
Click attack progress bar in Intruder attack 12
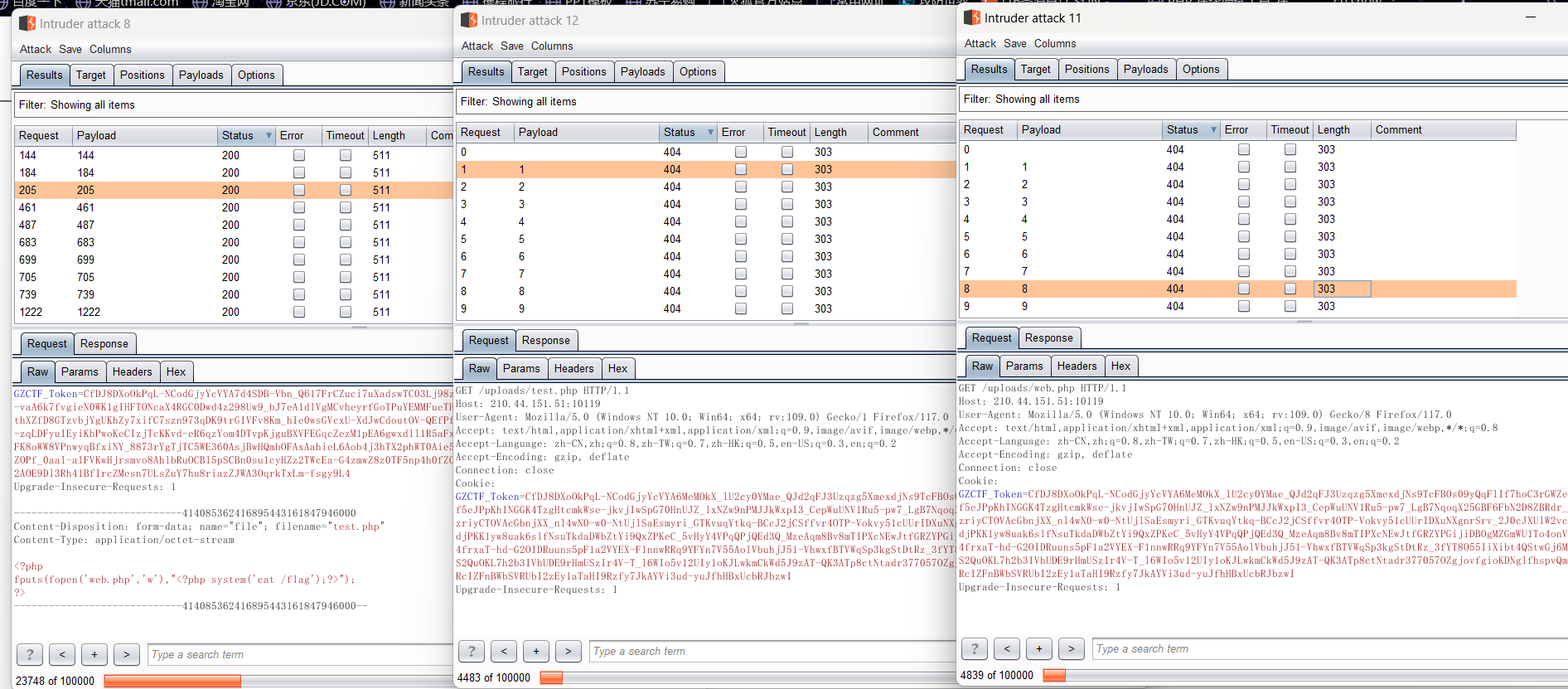coord(747,677)
